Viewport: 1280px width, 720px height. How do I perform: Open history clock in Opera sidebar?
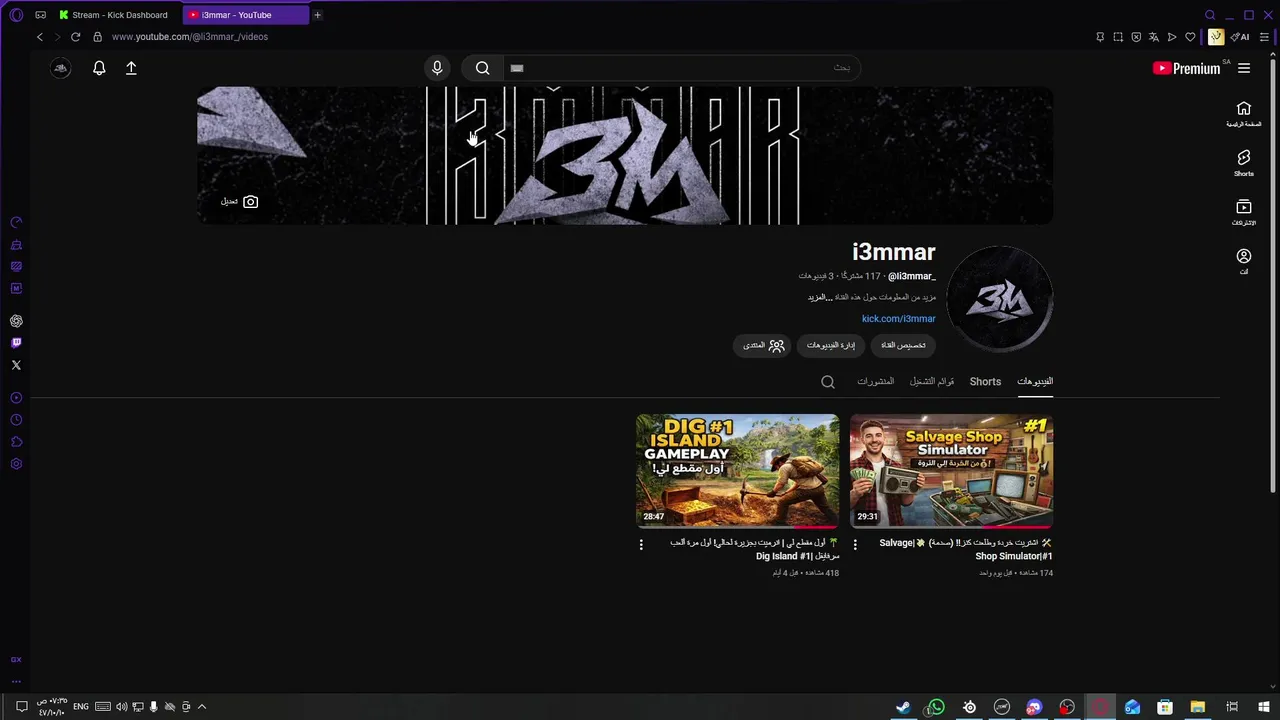pos(16,420)
